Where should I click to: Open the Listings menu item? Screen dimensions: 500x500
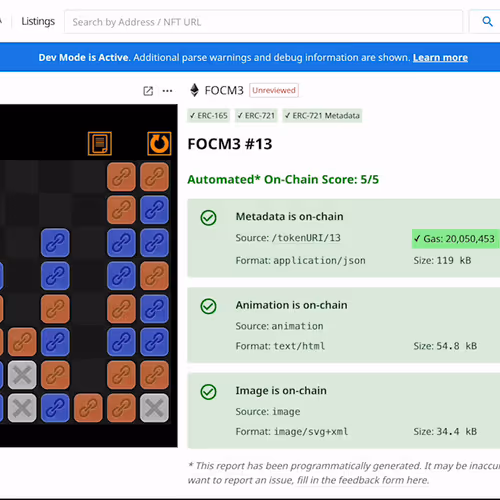point(38,21)
